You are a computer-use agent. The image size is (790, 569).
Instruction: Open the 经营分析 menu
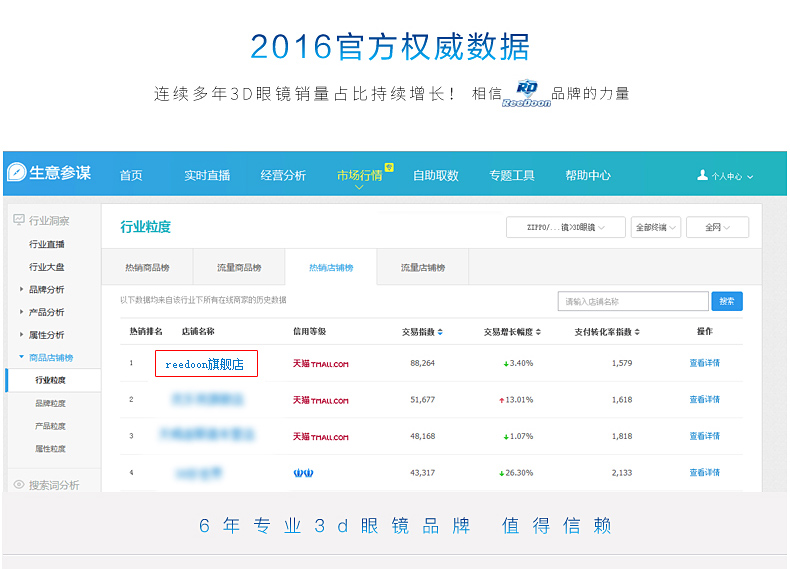coord(283,175)
